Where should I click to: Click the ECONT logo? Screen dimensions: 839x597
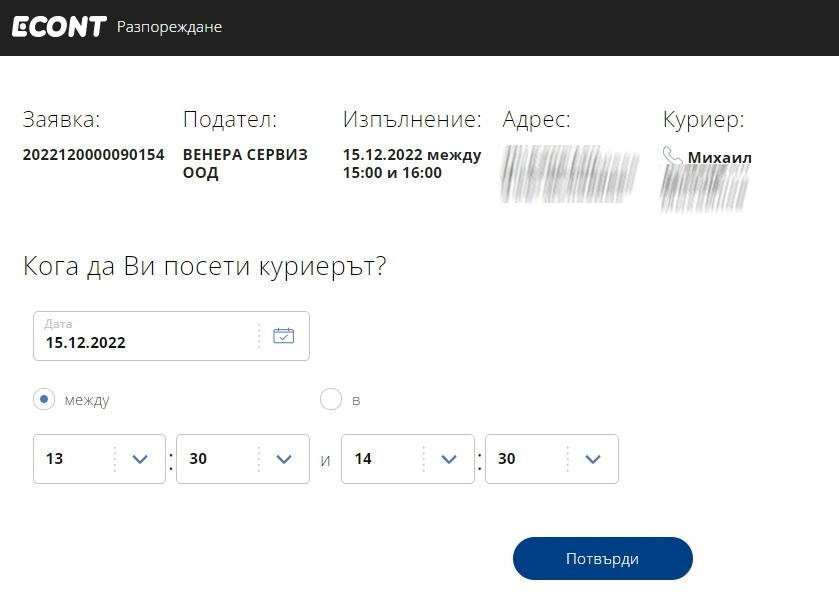59,27
